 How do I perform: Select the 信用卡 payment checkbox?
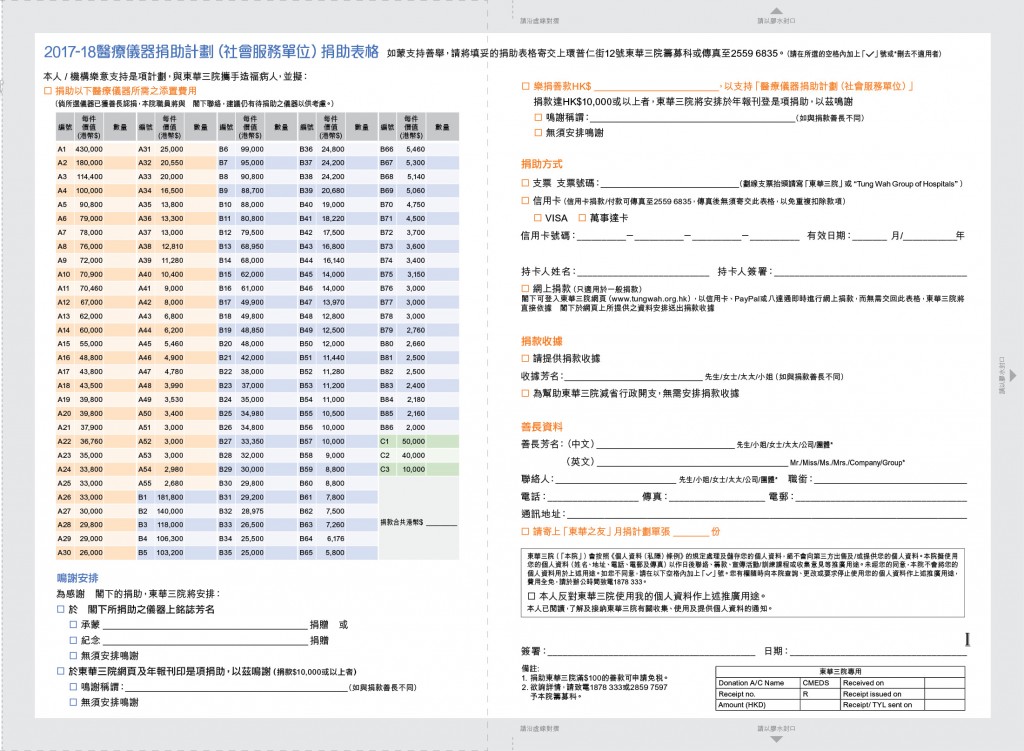pos(525,200)
